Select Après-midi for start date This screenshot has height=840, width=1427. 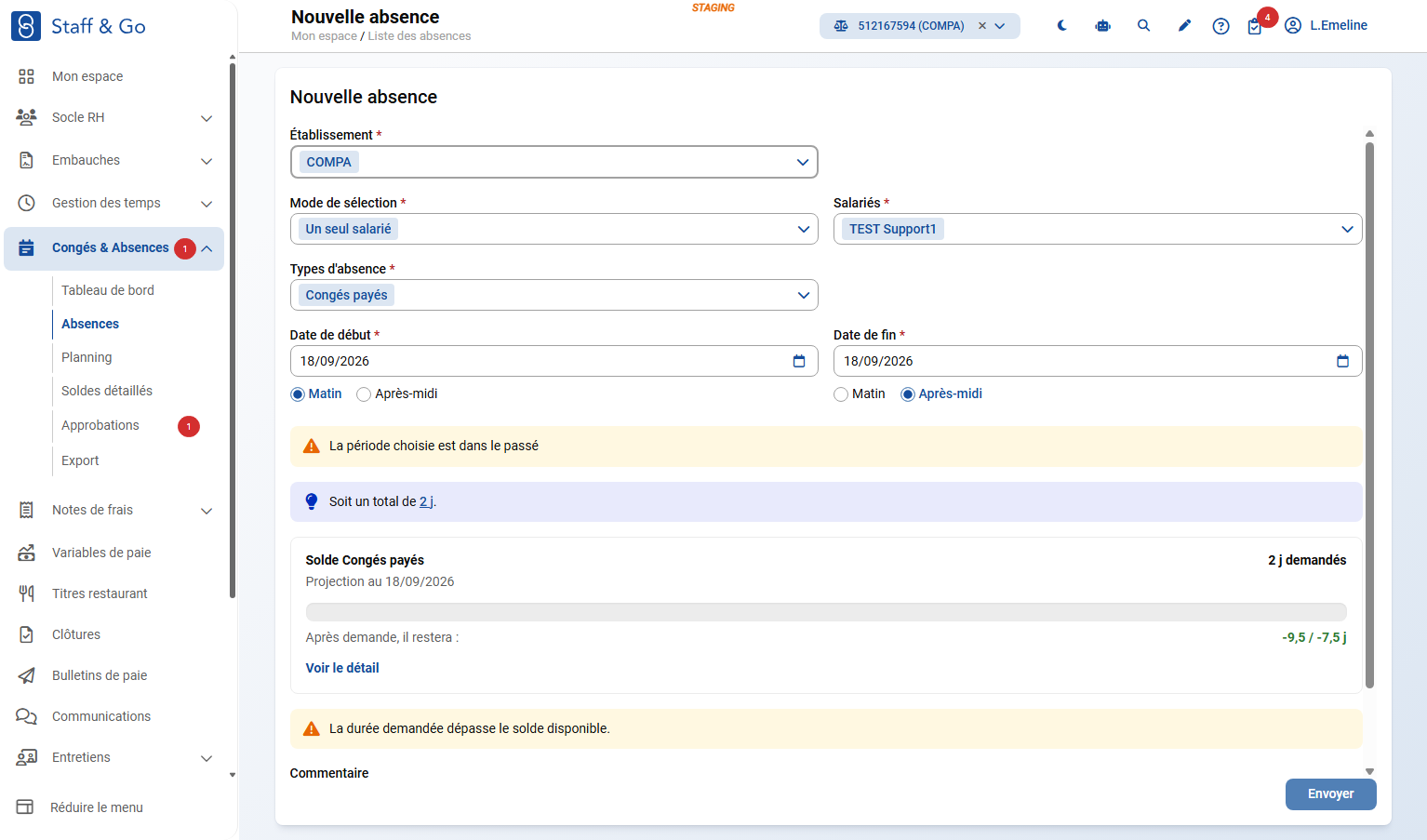(x=364, y=394)
